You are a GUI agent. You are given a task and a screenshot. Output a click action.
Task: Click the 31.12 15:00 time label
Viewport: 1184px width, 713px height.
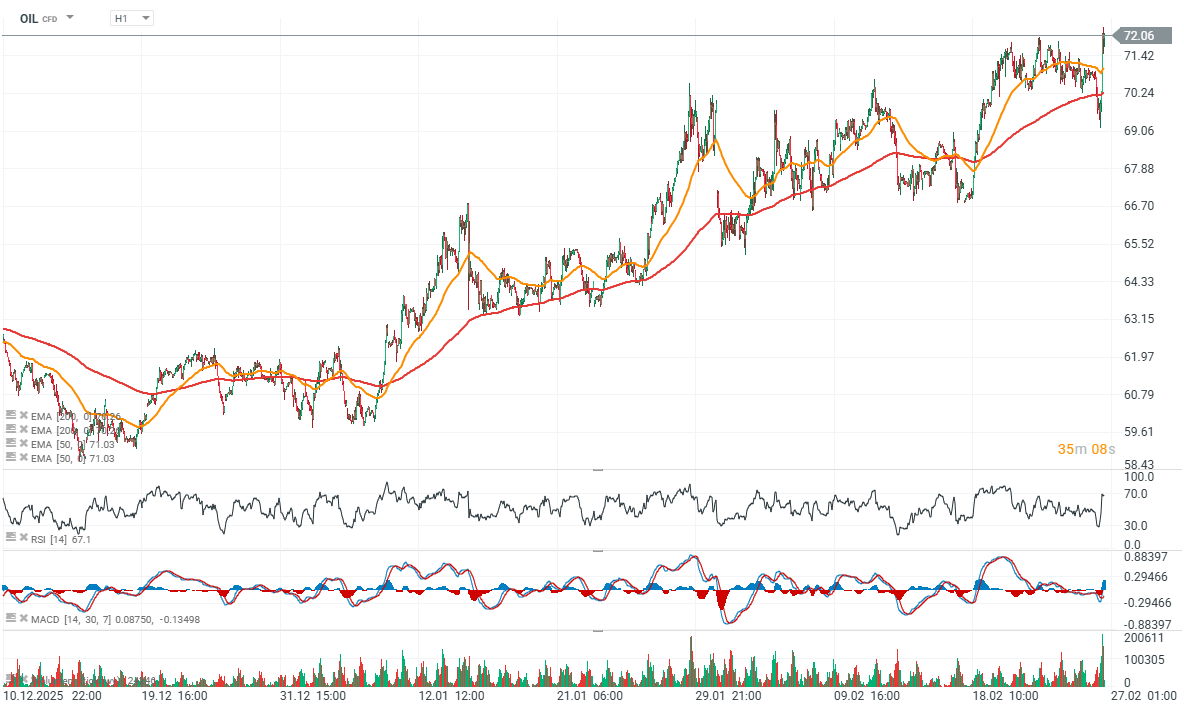click(313, 696)
